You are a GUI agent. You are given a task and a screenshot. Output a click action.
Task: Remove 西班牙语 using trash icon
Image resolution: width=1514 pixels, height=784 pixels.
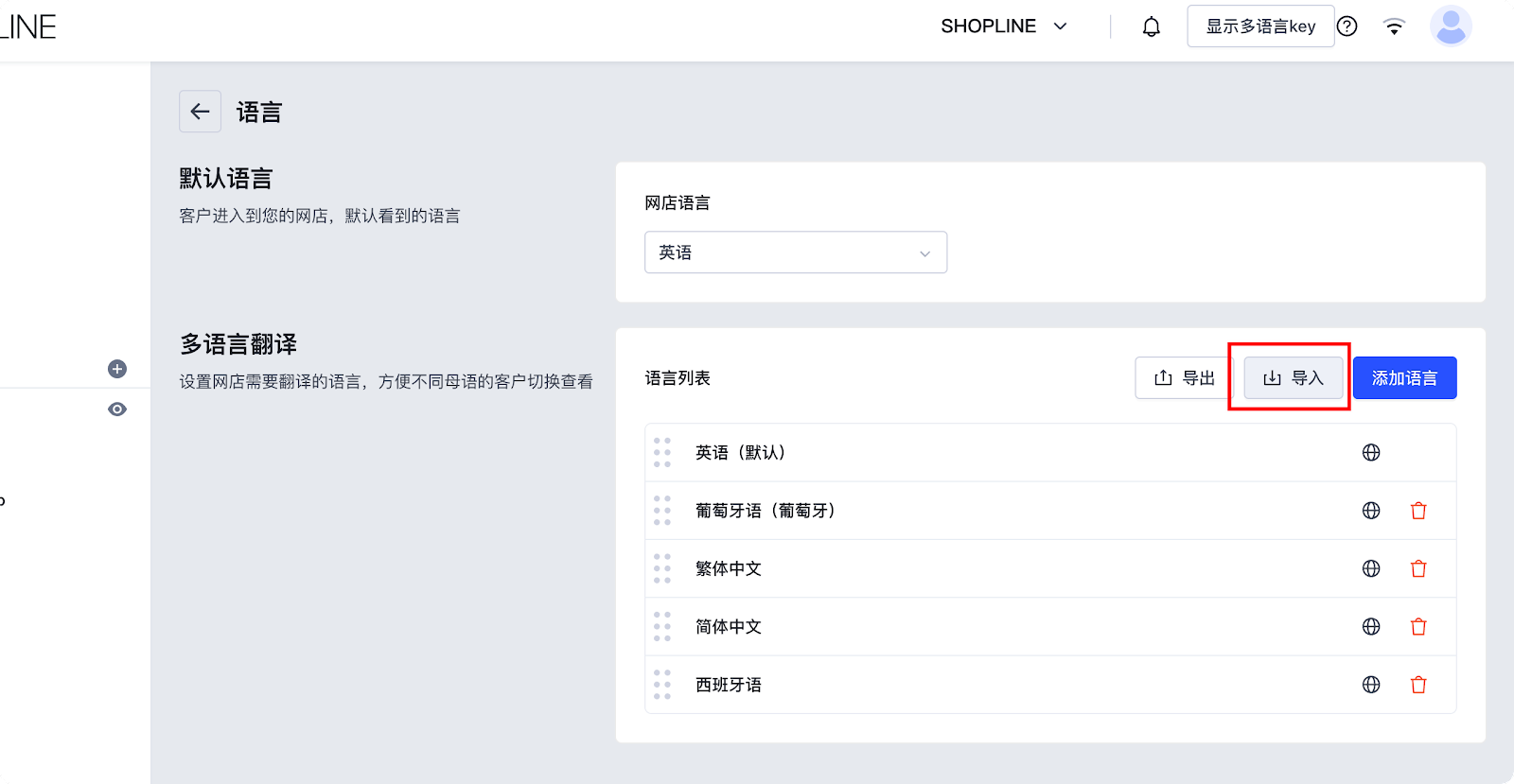1417,685
